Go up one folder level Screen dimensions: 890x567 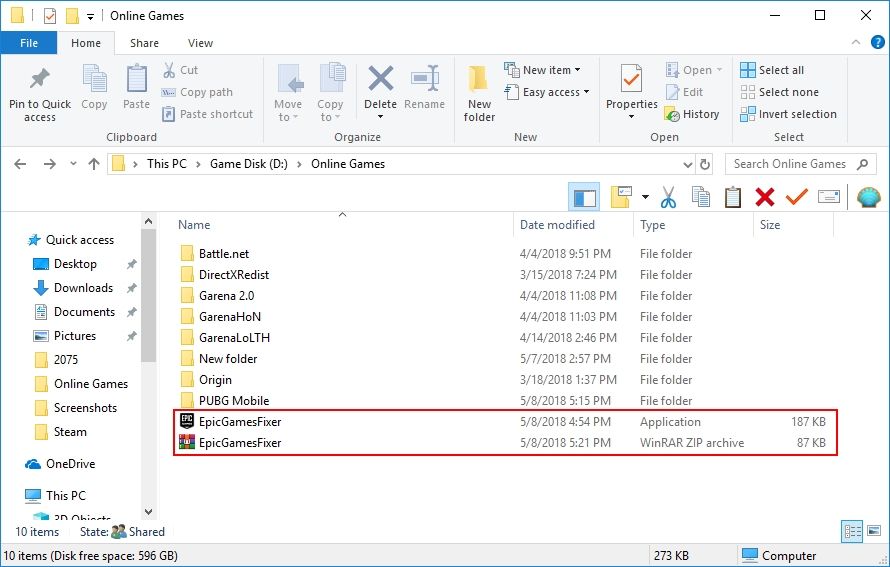94,164
